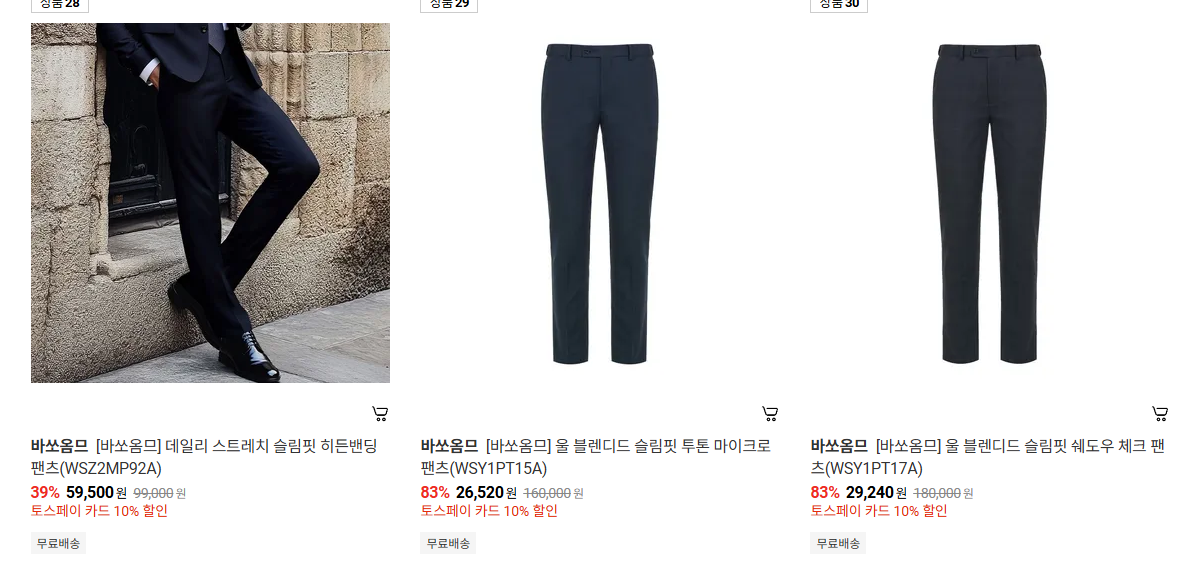Add the WSZ2MP92A hidden-banding pants to cart
The height and width of the screenshot is (564, 1195).
point(380,414)
